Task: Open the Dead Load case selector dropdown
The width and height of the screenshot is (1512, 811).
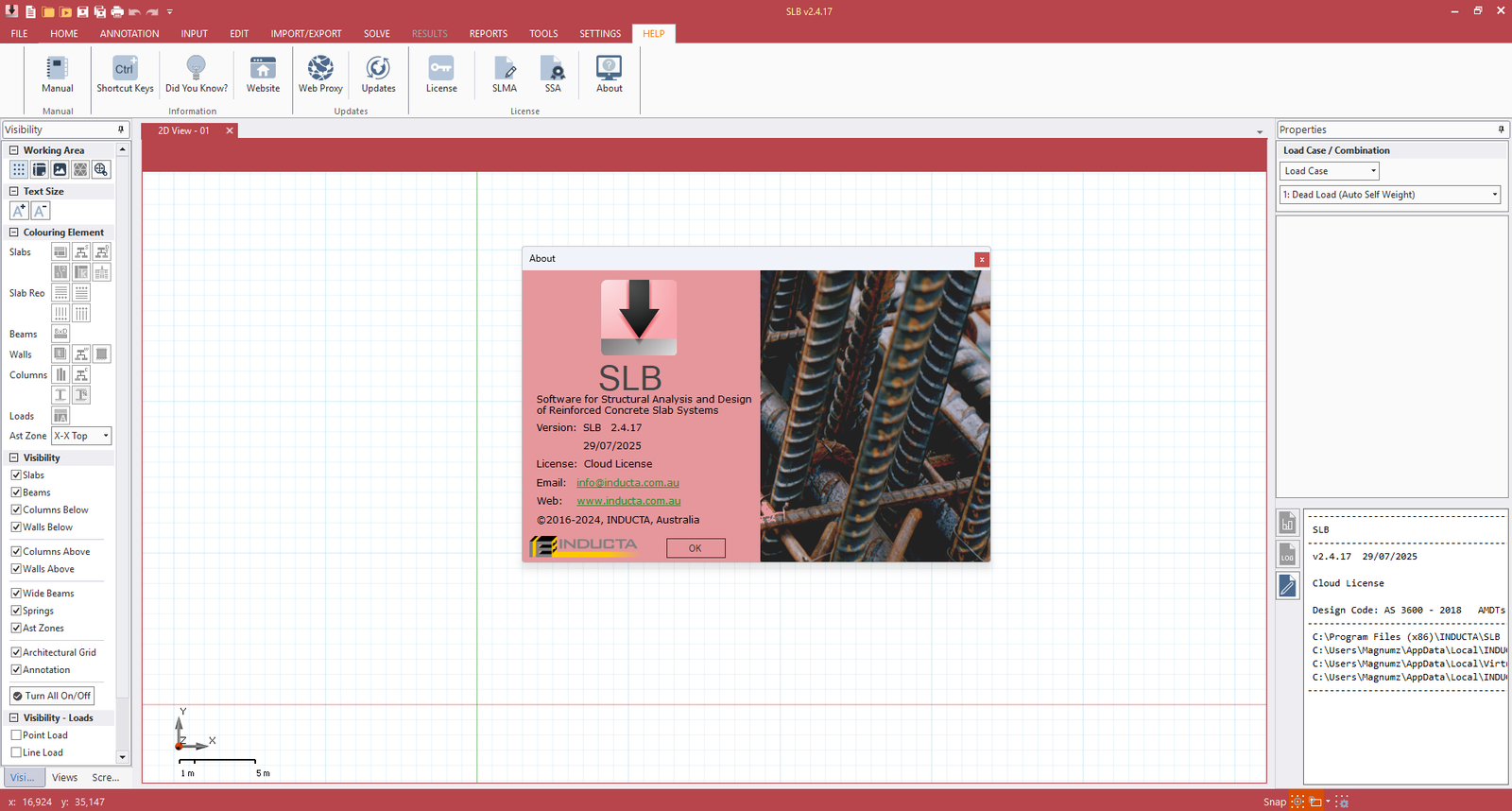Action: click(1390, 195)
